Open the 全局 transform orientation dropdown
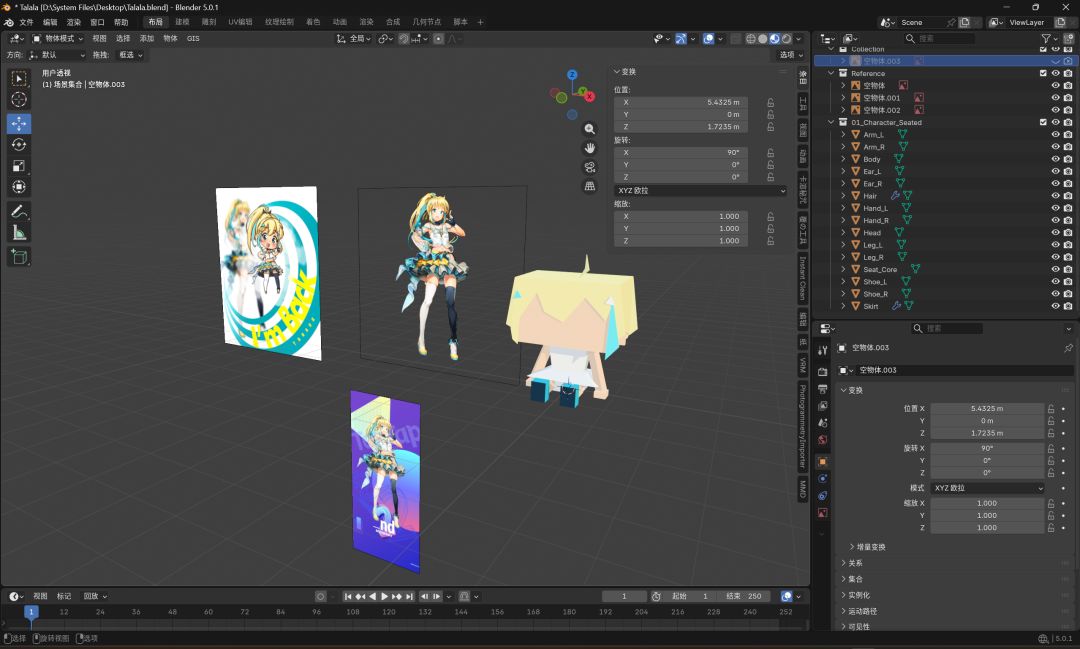 pos(353,39)
